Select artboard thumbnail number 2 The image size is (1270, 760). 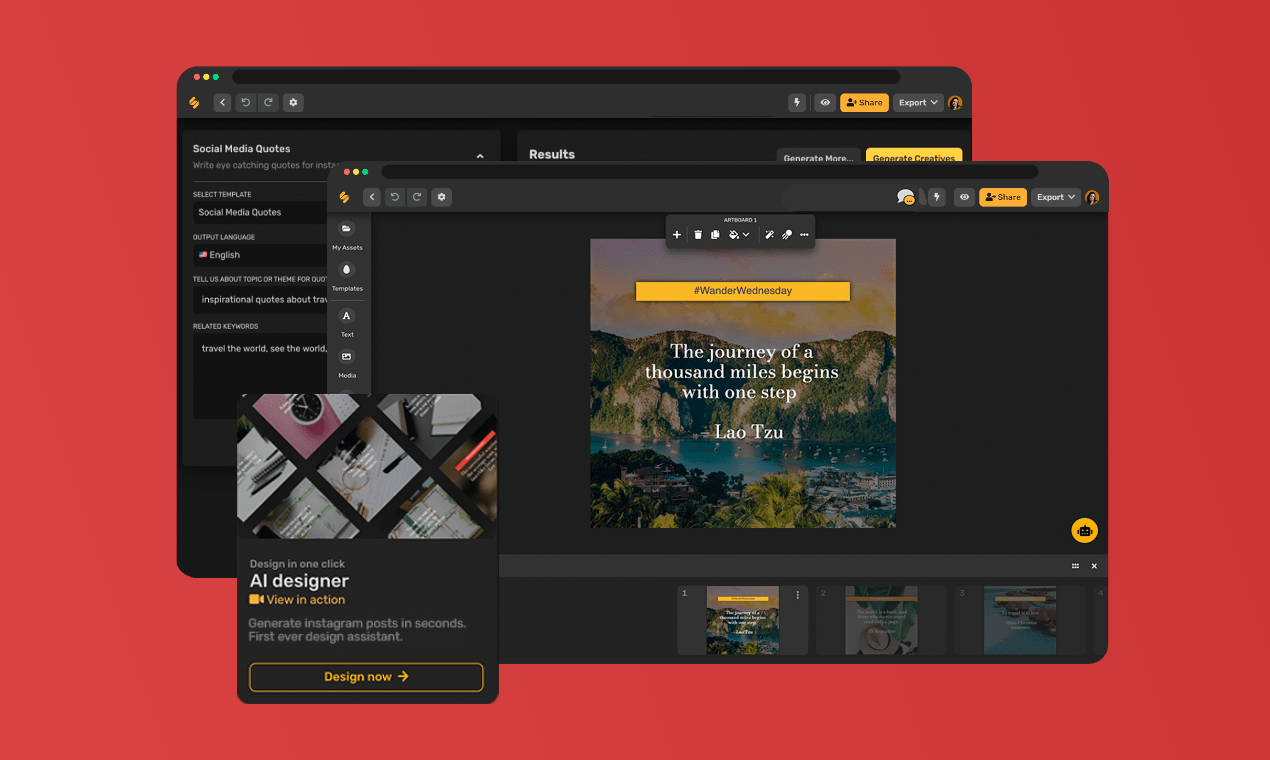[881, 620]
